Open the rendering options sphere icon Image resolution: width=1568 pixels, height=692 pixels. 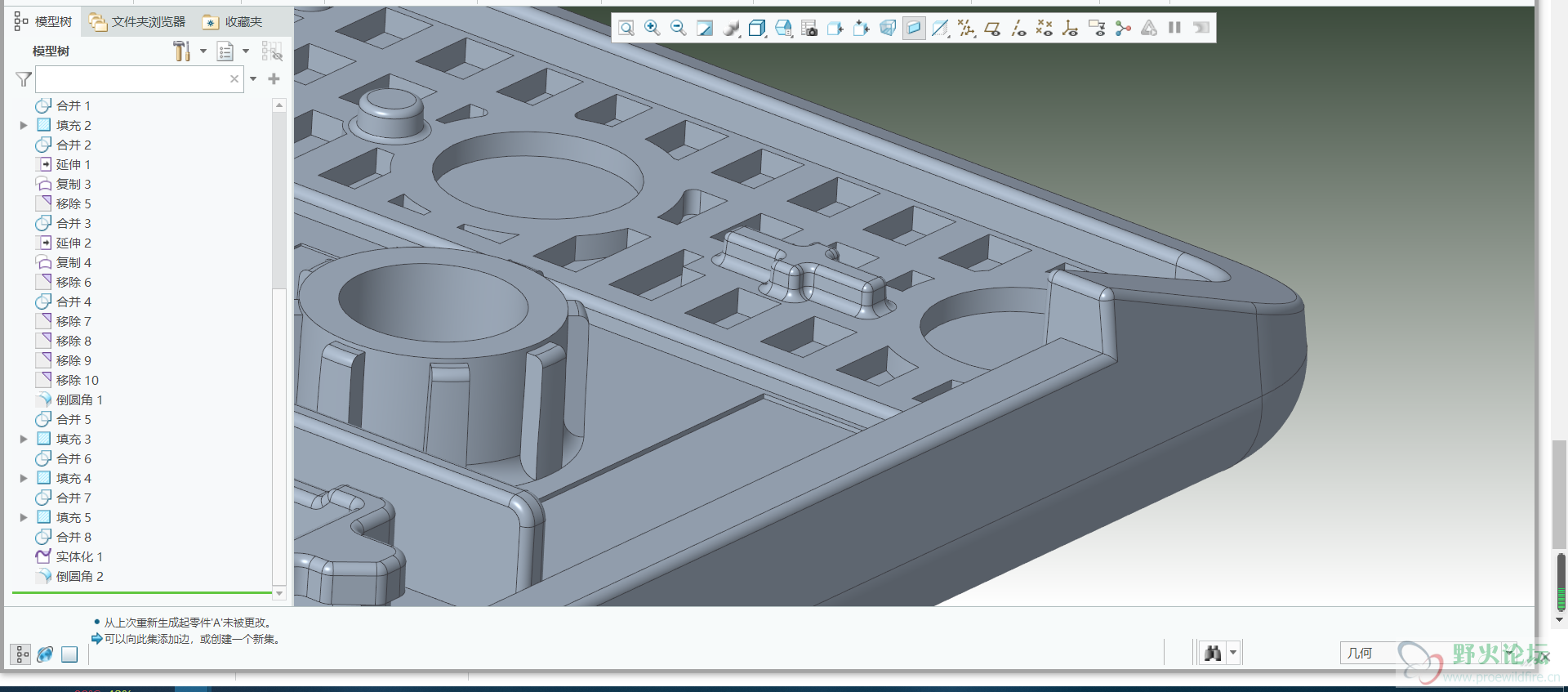(x=731, y=29)
